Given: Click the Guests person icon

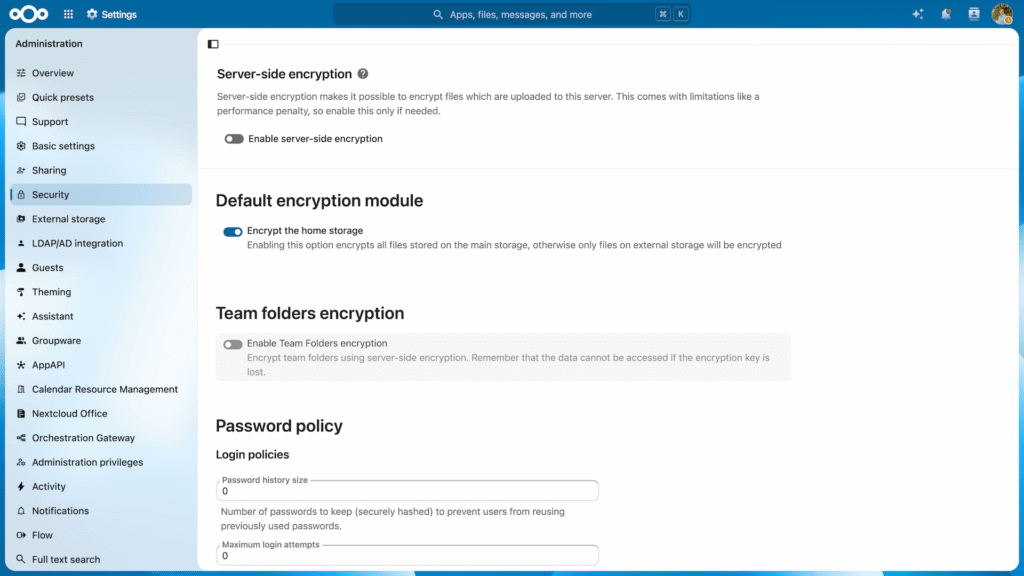Looking at the screenshot, I should pyautogui.click(x=21, y=268).
